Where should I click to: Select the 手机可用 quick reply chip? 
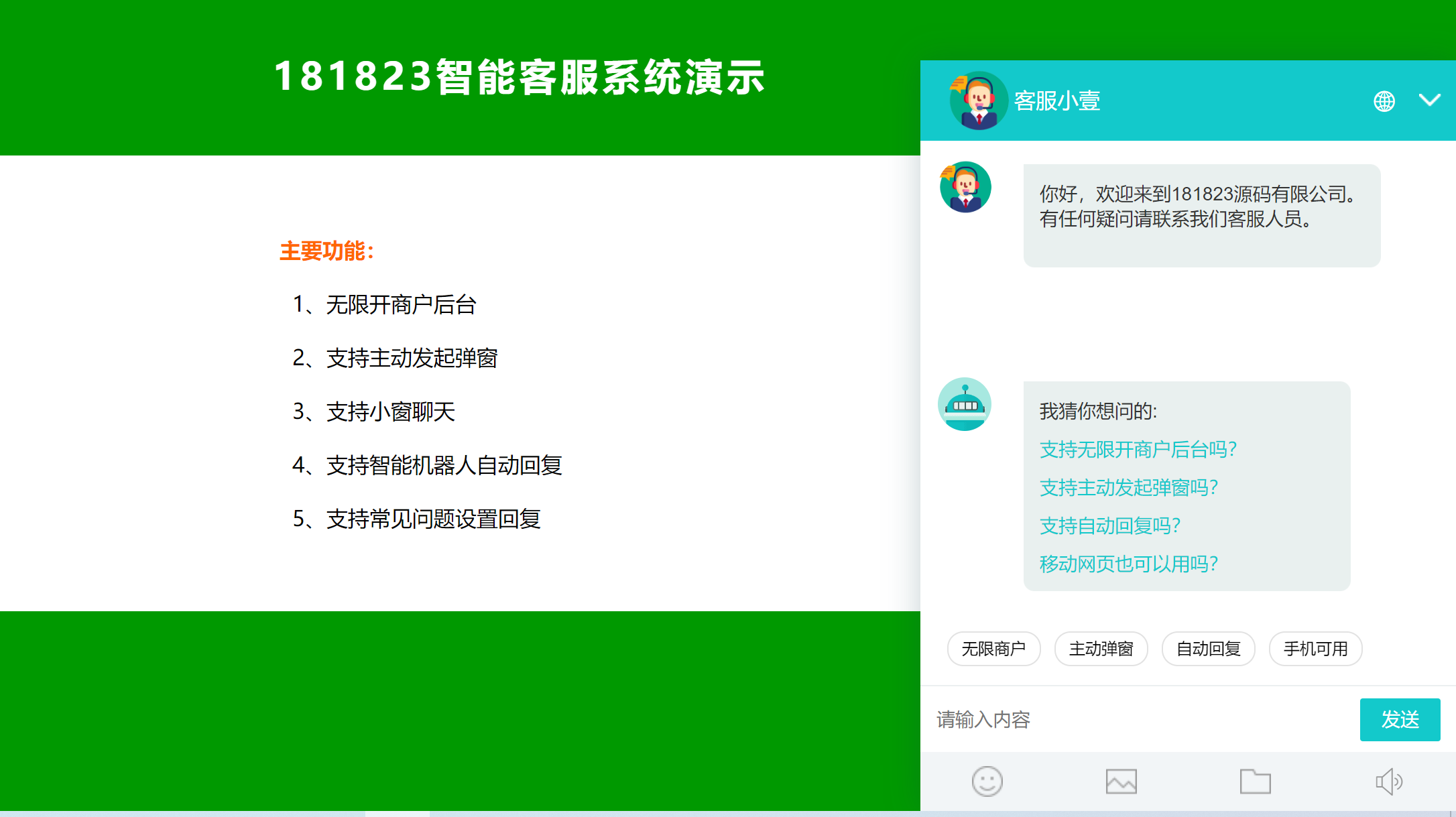1315,649
